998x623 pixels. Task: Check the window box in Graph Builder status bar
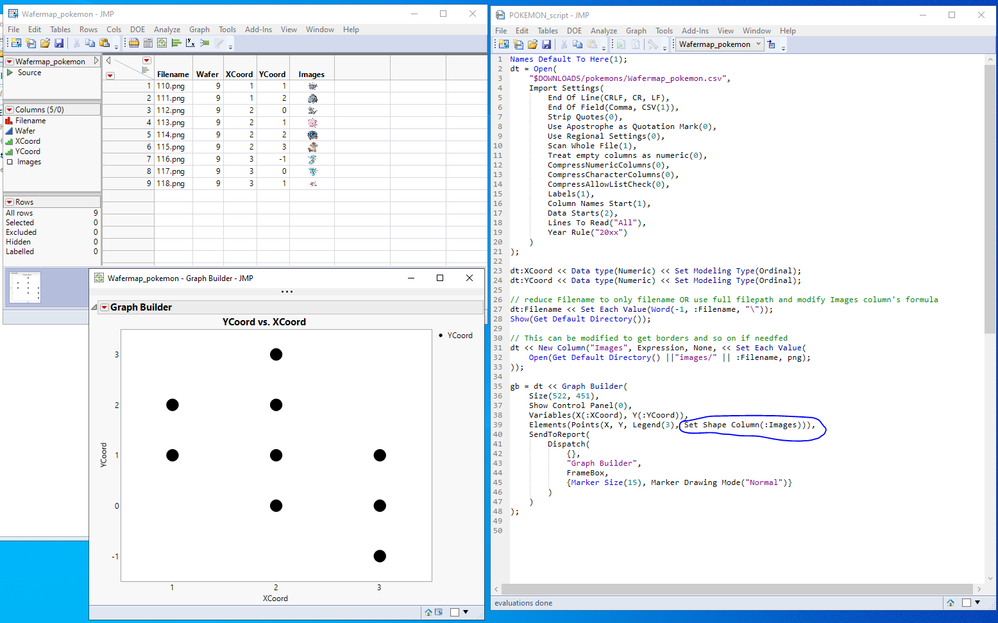point(454,612)
